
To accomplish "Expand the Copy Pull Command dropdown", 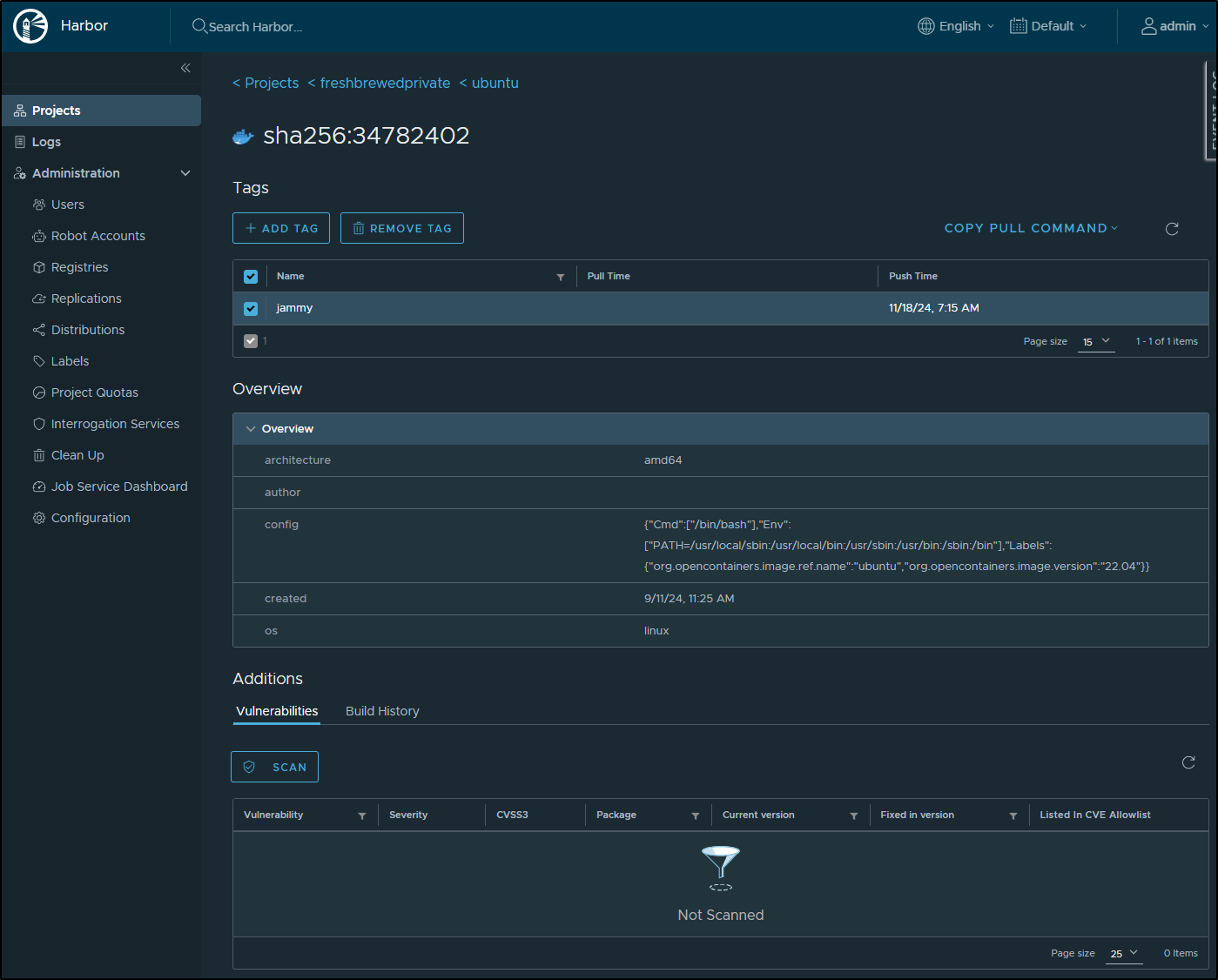I will [1031, 228].
